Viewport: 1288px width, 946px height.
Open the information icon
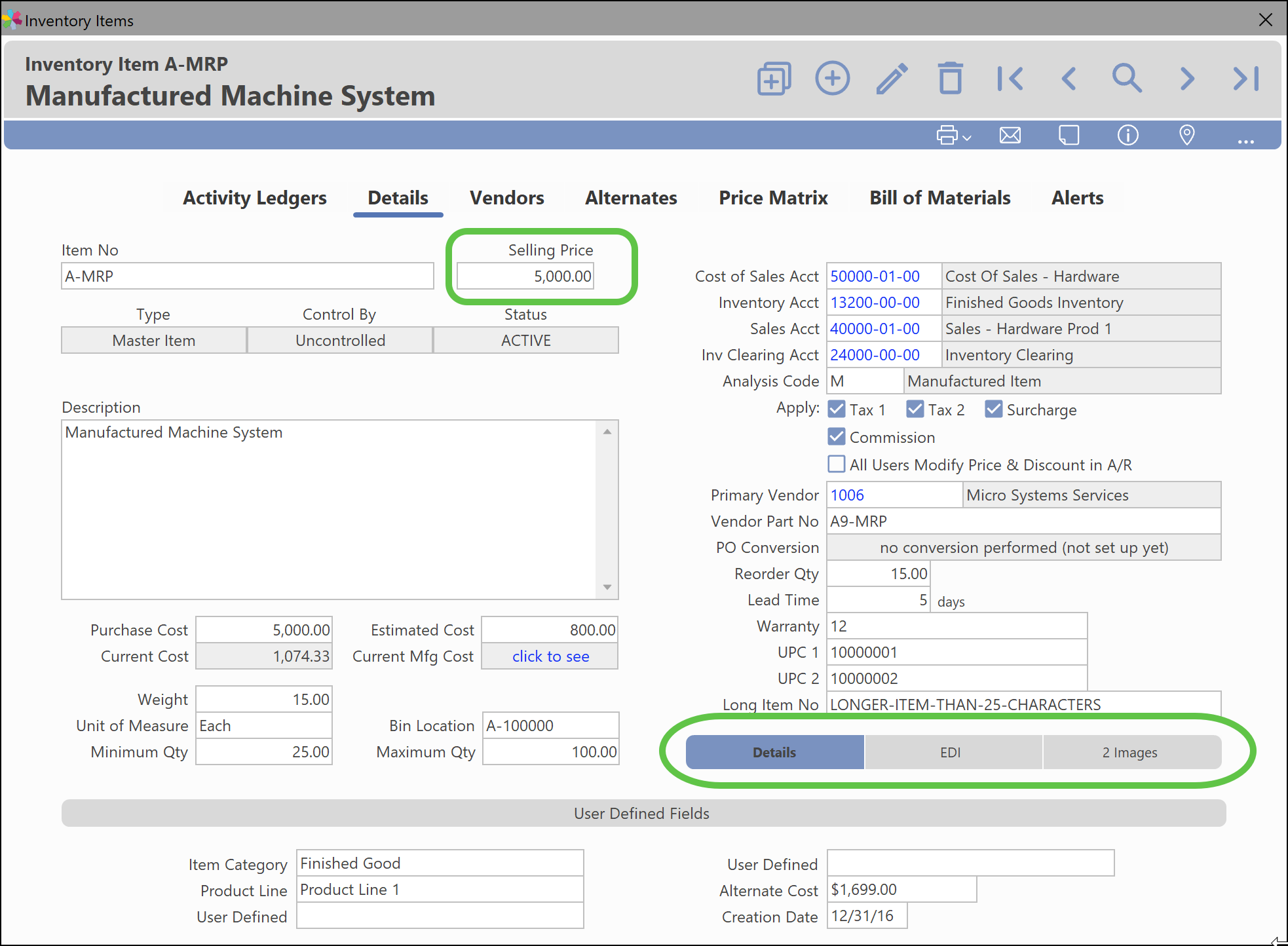[1127, 136]
